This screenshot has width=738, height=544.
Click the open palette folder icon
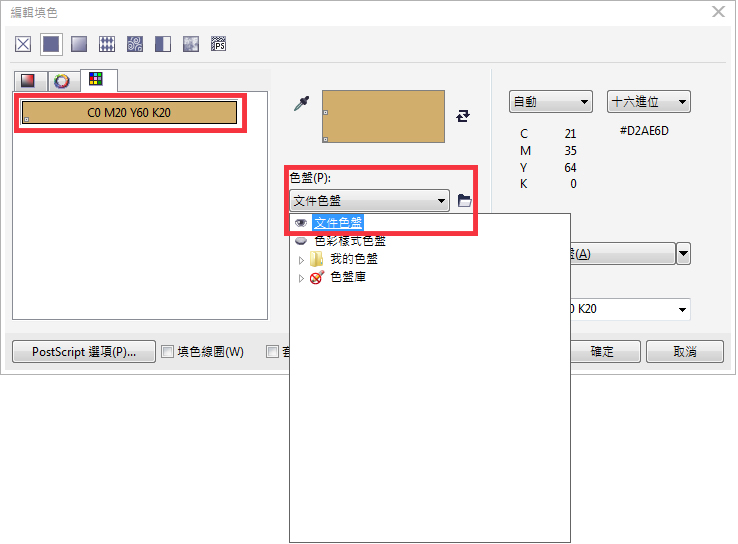(x=464, y=201)
